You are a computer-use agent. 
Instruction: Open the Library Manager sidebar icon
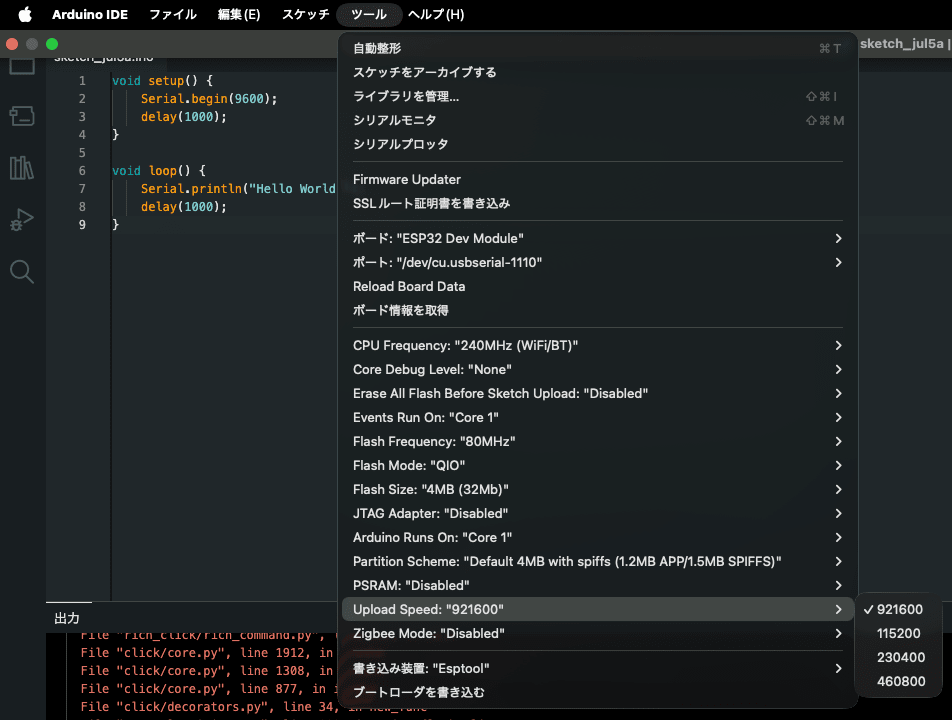click(22, 168)
